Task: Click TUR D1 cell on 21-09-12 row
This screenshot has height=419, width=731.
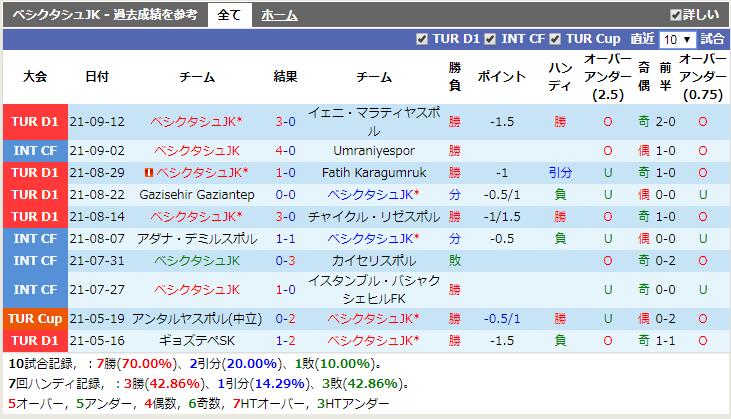Action: (35, 122)
